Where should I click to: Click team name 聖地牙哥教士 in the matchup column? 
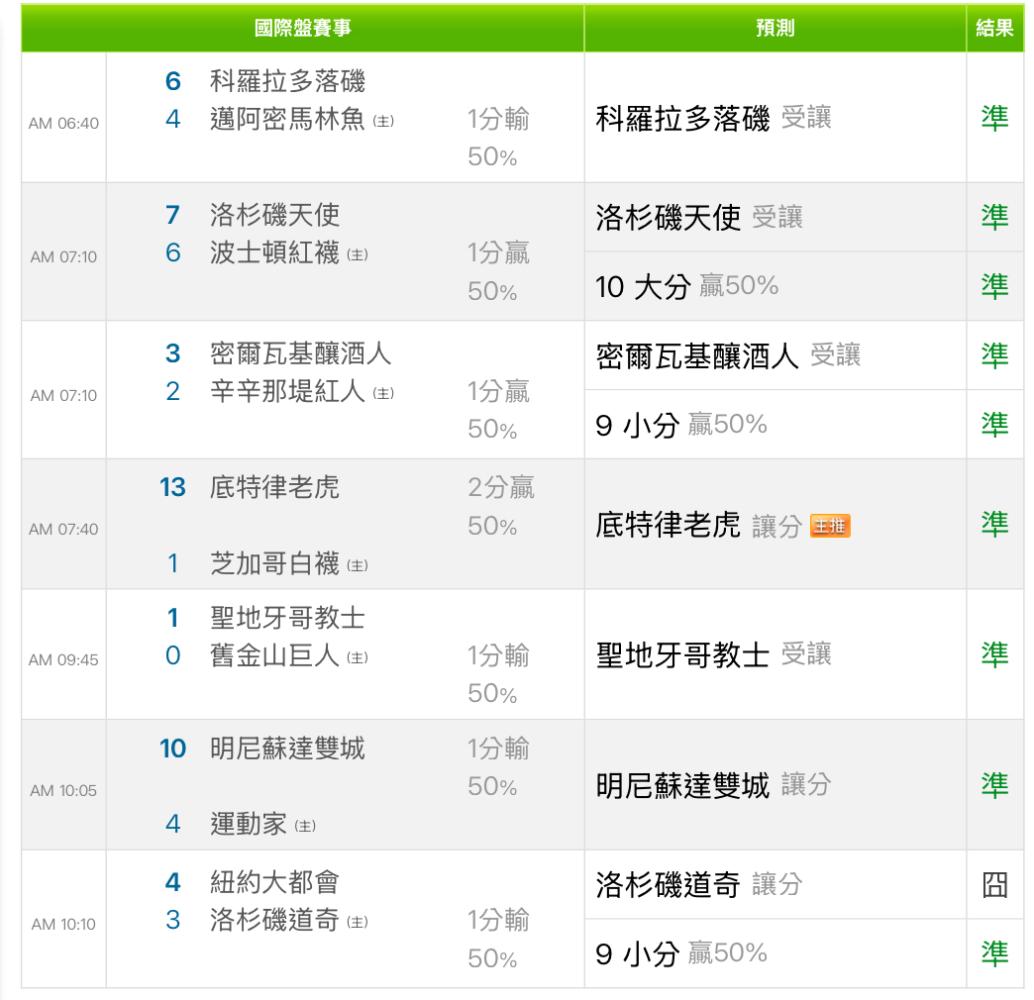coord(288,618)
